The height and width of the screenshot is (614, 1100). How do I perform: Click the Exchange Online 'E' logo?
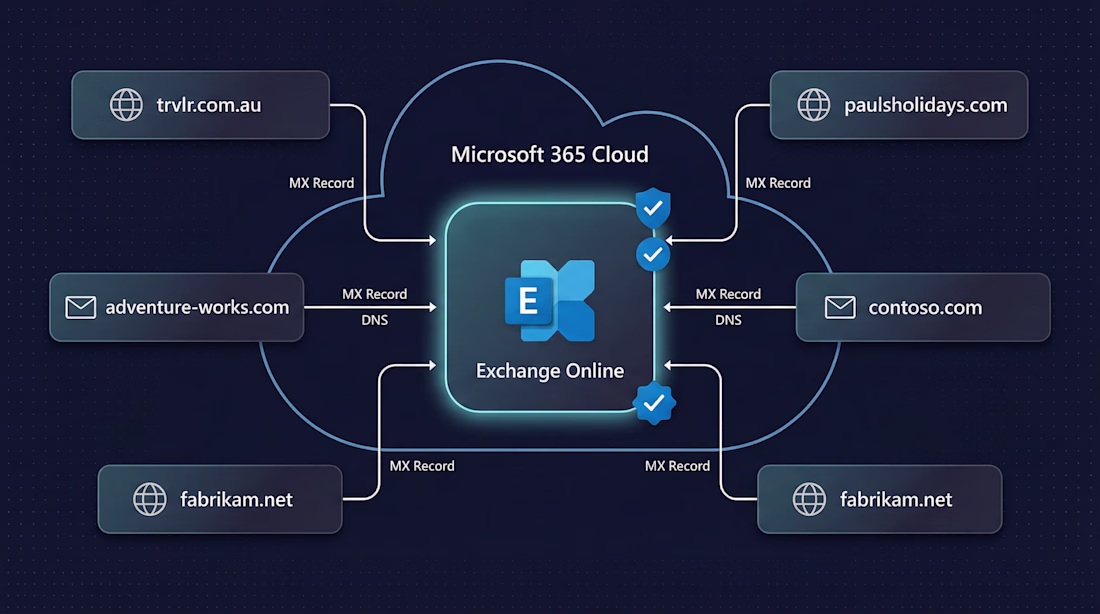550,300
